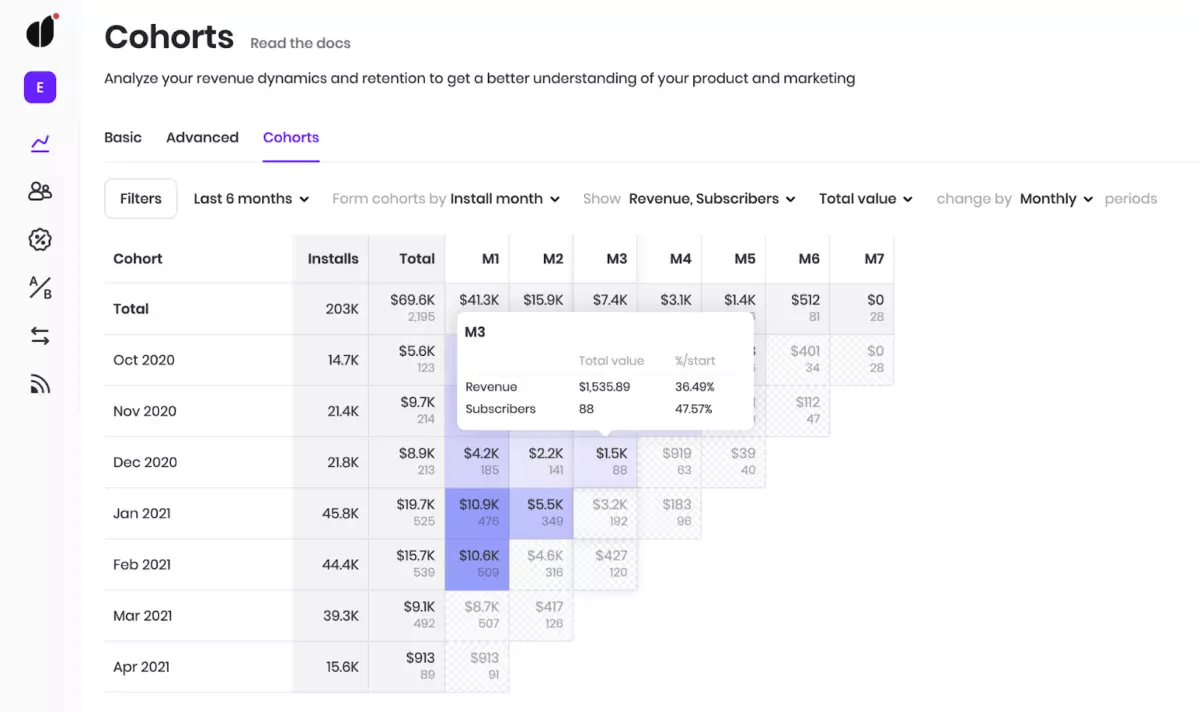Expand the Install month dropdown
The height and width of the screenshot is (712, 1199).
505,199
